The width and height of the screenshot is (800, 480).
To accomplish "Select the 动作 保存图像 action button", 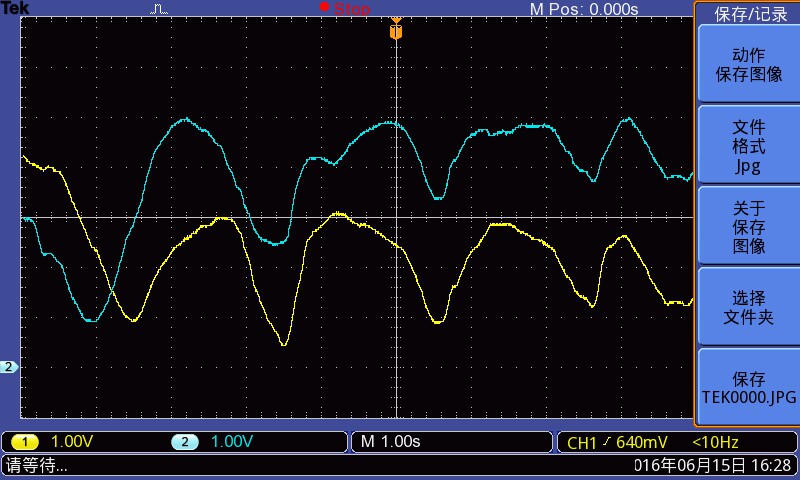I will (748, 64).
